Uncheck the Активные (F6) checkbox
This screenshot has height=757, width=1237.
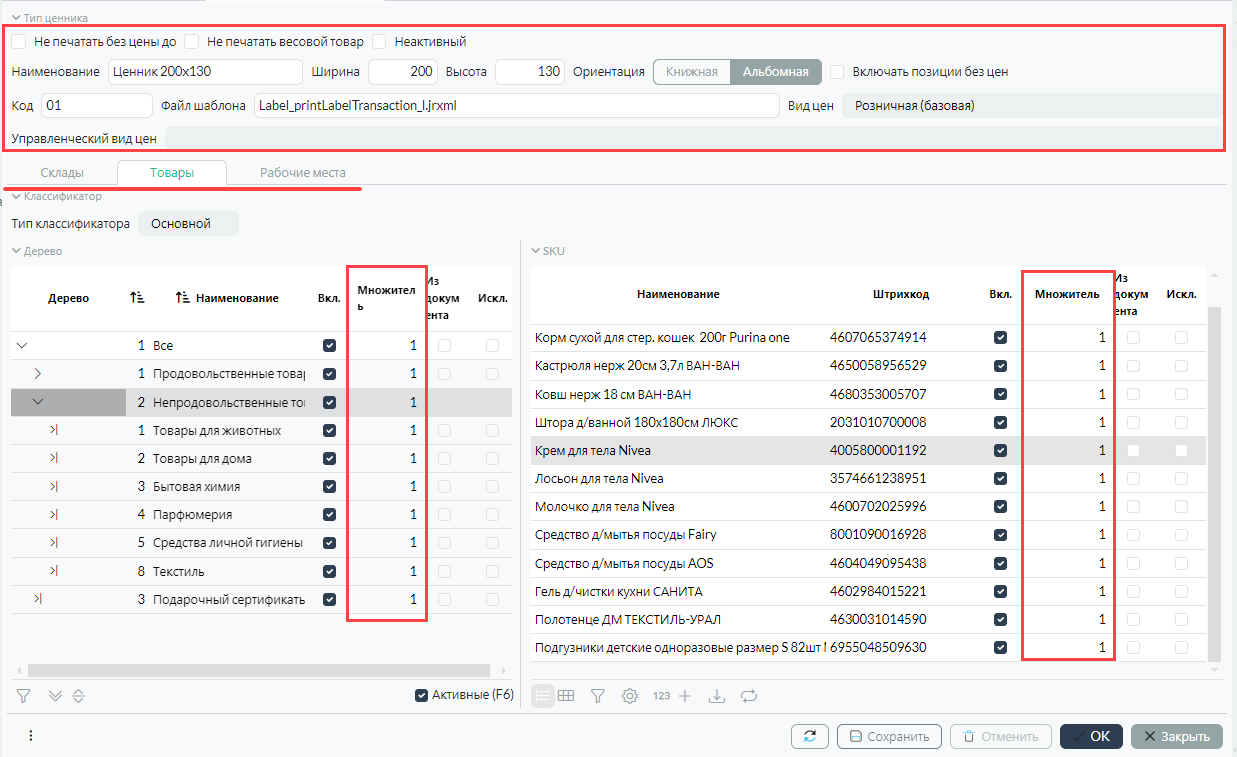coord(421,695)
